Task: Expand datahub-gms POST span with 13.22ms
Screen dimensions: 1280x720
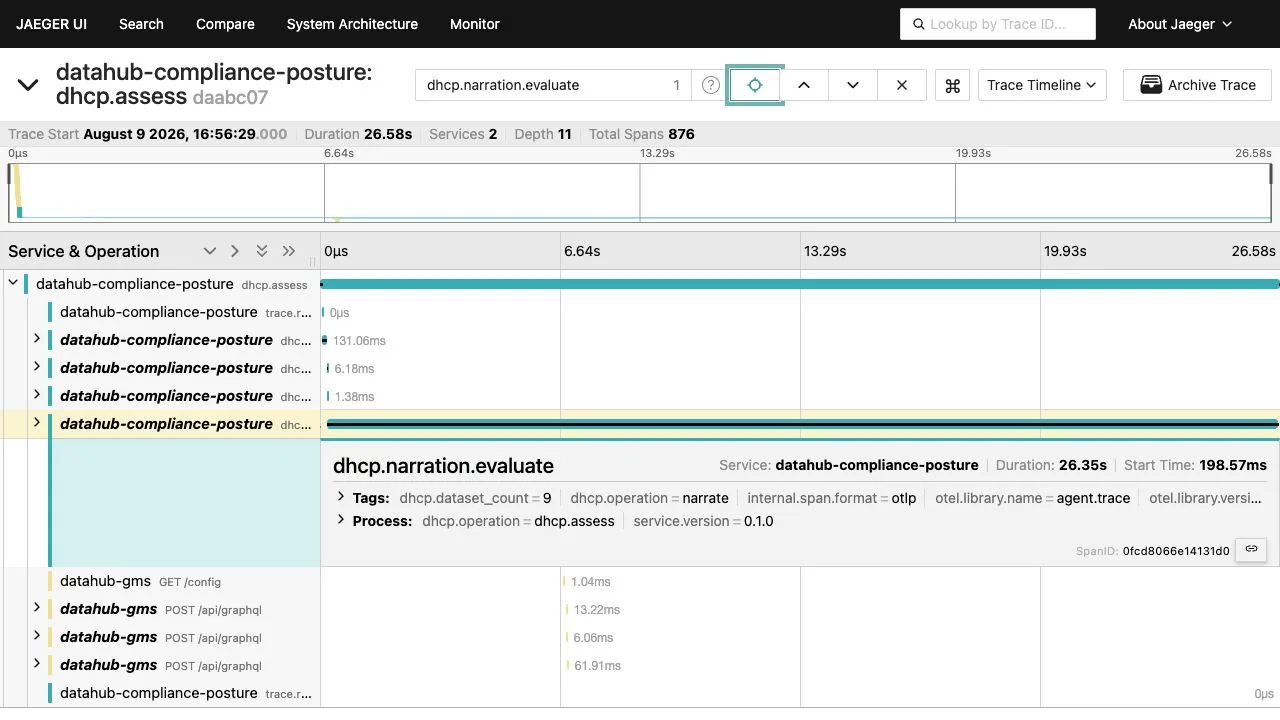Action: (37, 608)
